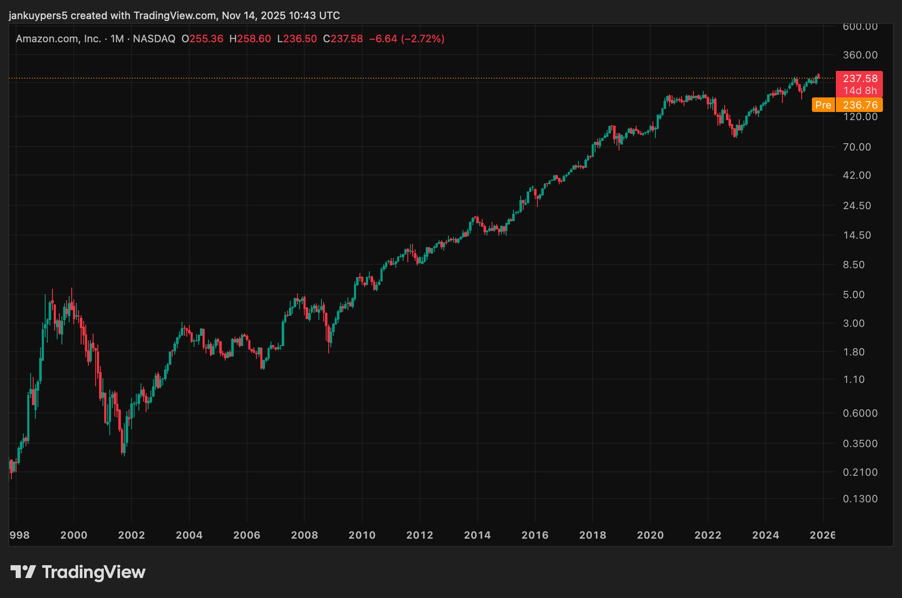This screenshot has height=598, width=902.
Task: Click the 24.50 price axis label
Action: pyautogui.click(x=857, y=206)
